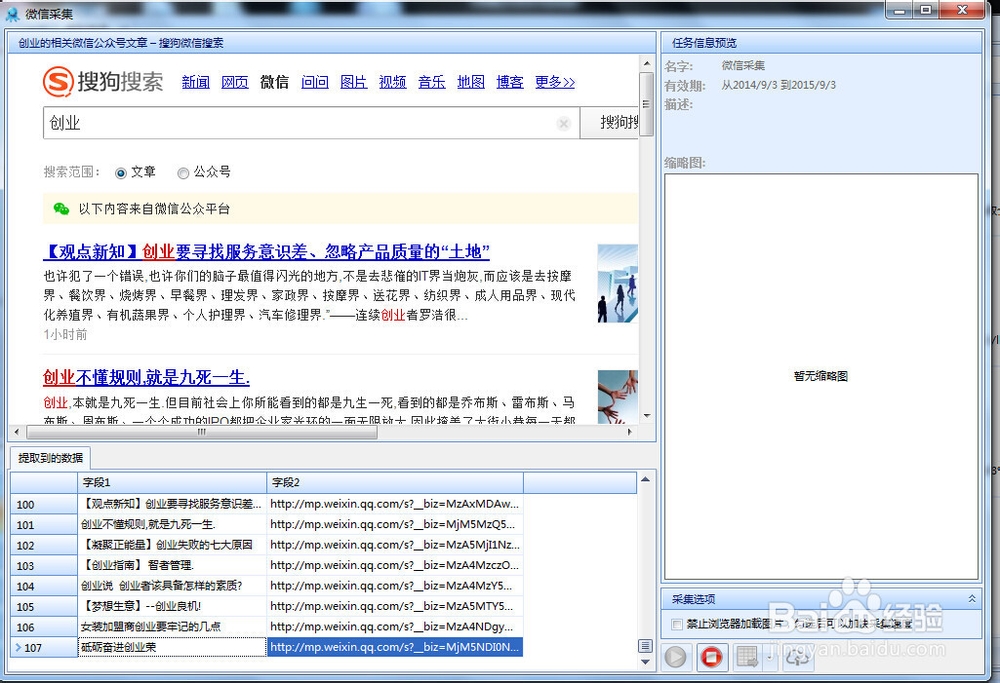The image size is (1000, 683).
Task: Click the highlighted URL cell in row 107
Action: click(x=395, y=647)
